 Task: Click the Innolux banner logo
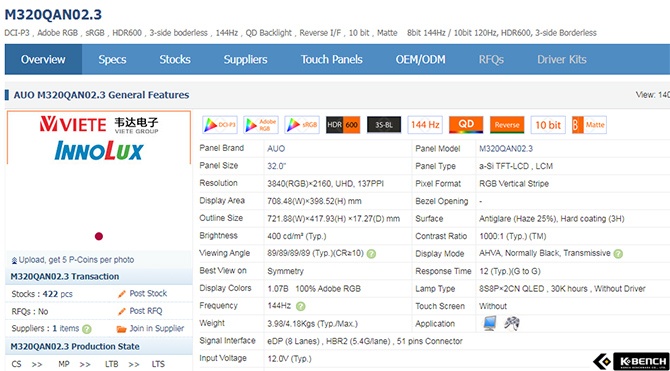[99, 150]
